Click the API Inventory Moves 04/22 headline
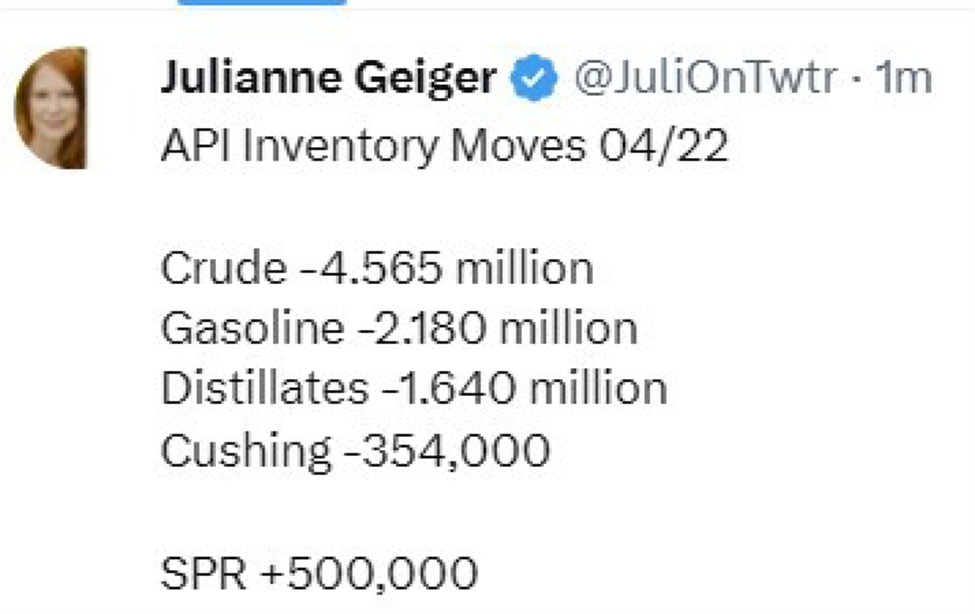The width and height of the screenshot is (975, 614). [444, 147]
